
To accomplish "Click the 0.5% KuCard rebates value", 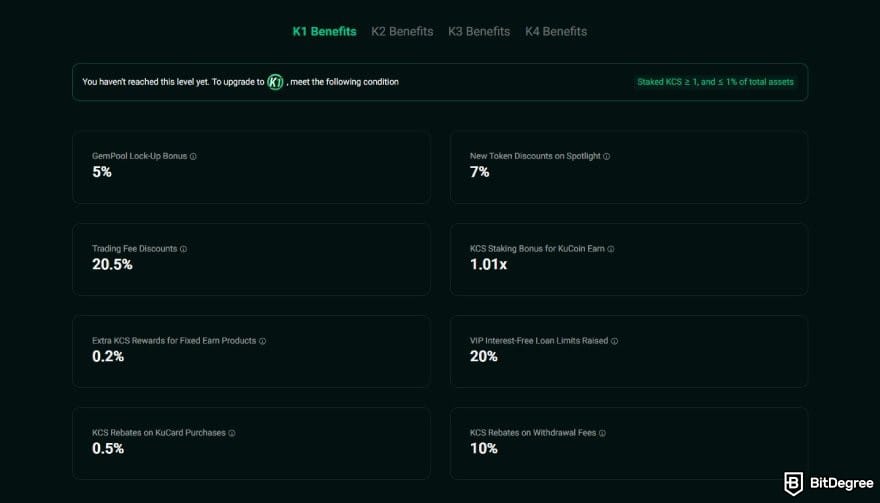I will tap(108, 448).
